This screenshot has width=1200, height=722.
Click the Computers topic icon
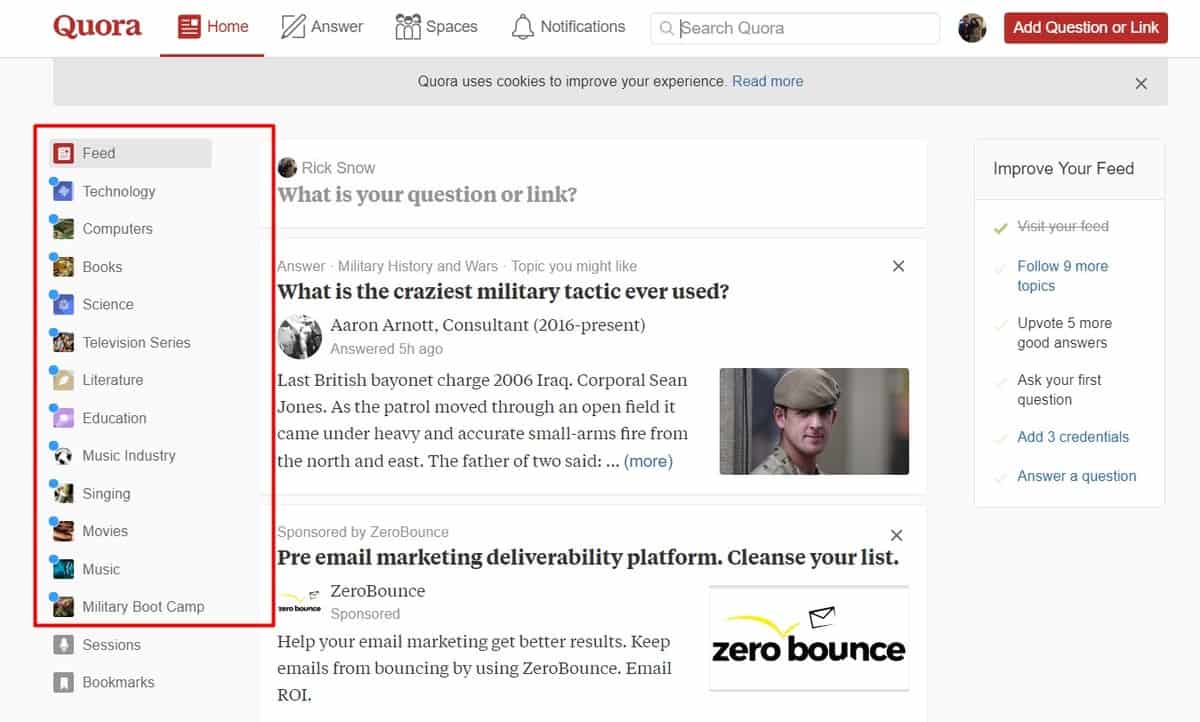64,229
